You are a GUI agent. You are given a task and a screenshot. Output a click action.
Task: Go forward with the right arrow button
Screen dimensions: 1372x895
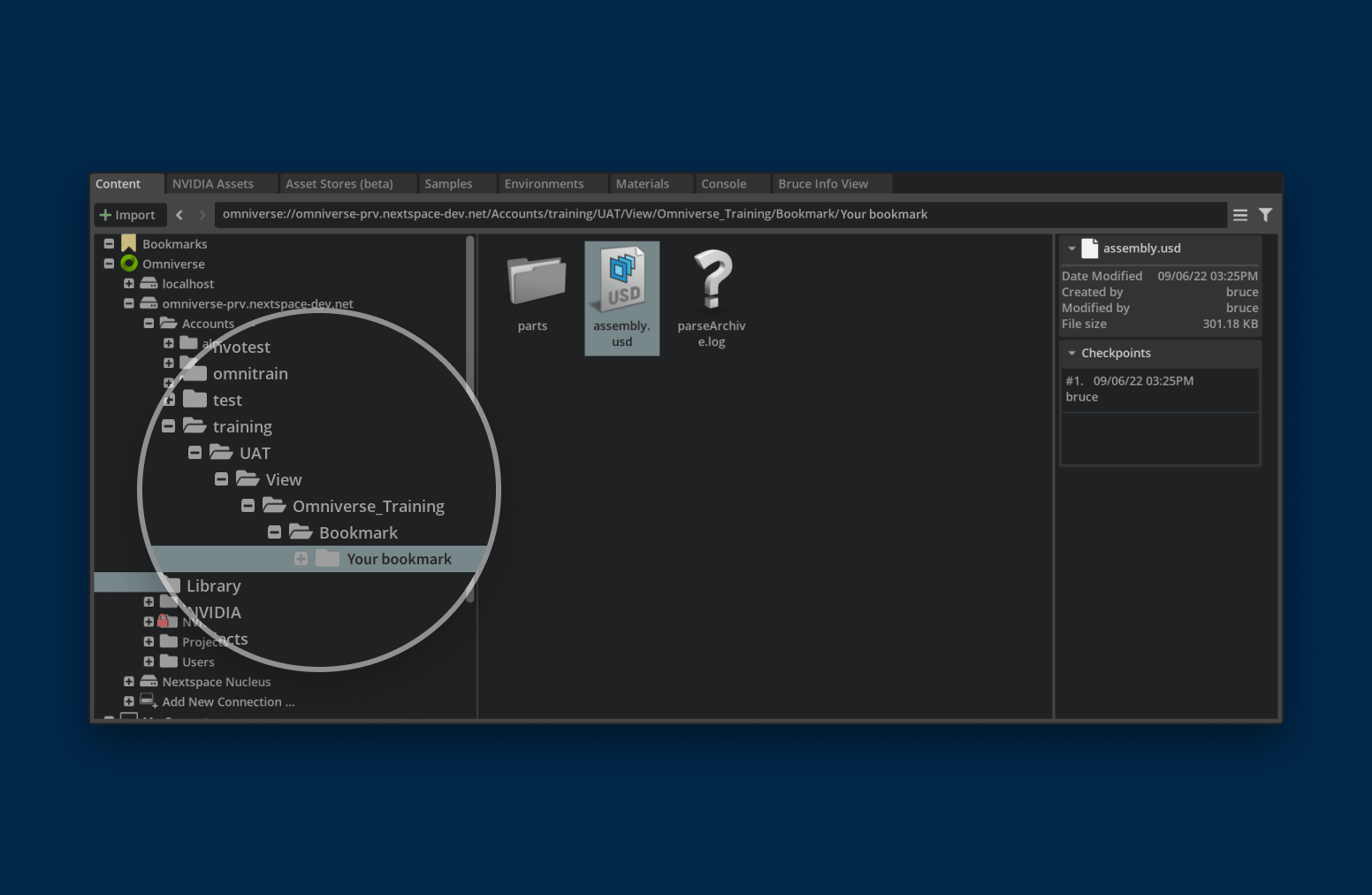[202, 215]
